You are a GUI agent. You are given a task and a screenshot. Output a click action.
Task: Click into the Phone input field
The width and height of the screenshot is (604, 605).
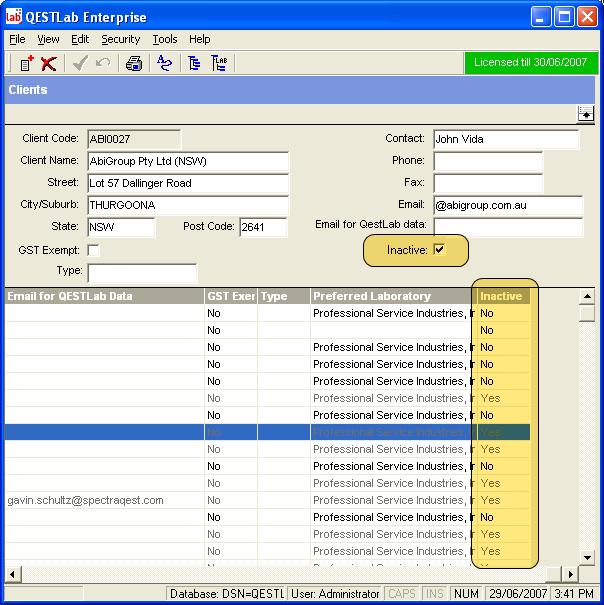coord(488,161)
